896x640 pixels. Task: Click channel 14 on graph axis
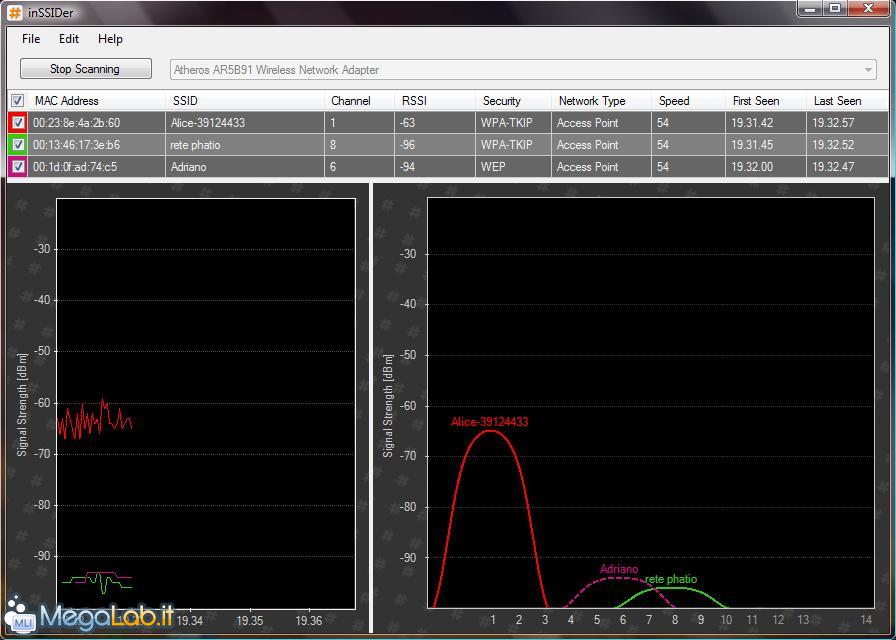pos(866,619)
